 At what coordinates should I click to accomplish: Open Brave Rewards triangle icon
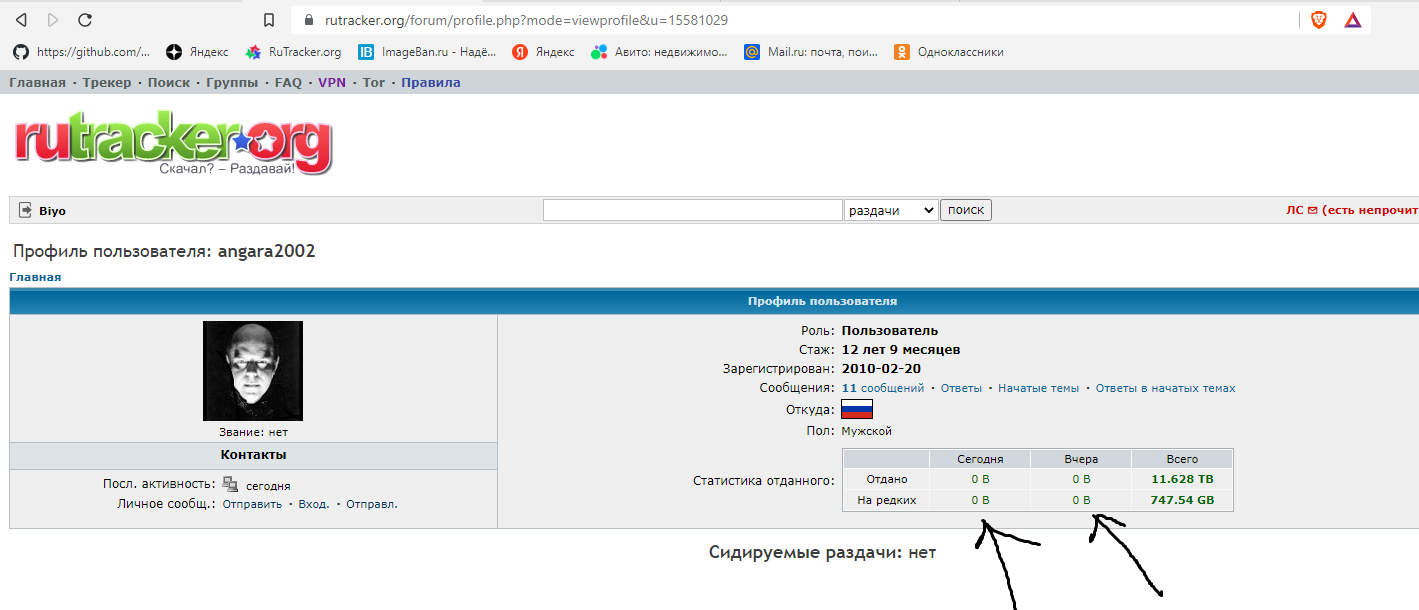[x=1352, y=20]
